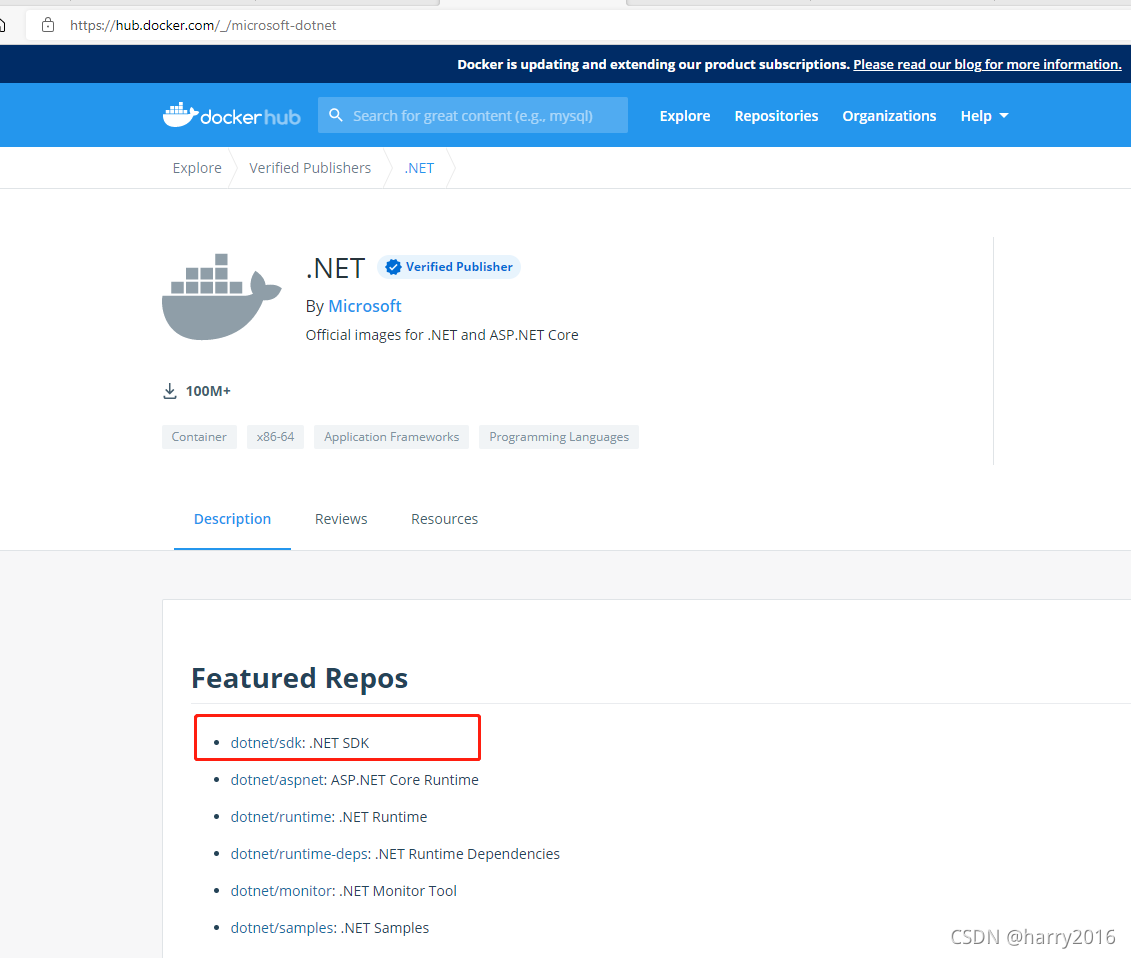The height and width of the screenshot is (958, 1131).
Task: Click the search magnifier icon
Action: coord(335,115)
